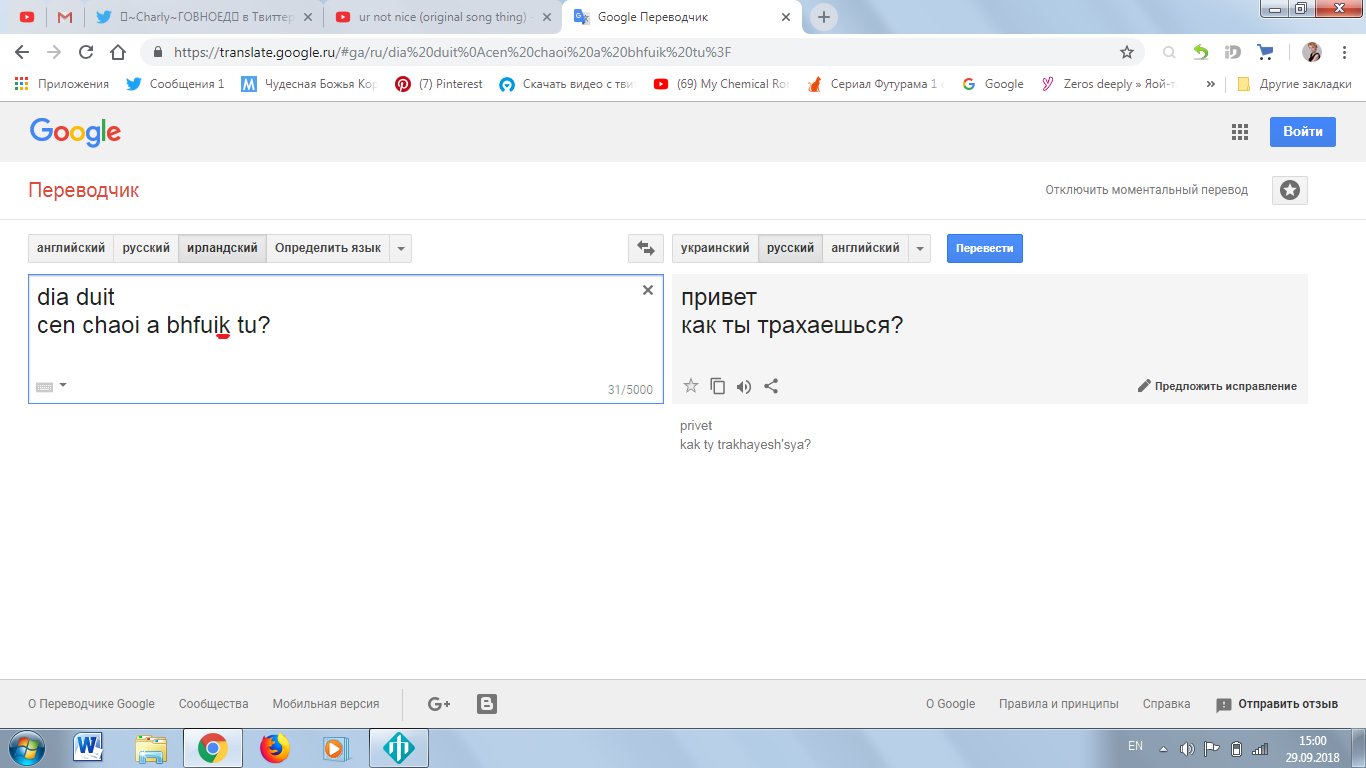Click the Blogger footer icon
This screenshot has height=768, width=1366.
coord(487,704)
